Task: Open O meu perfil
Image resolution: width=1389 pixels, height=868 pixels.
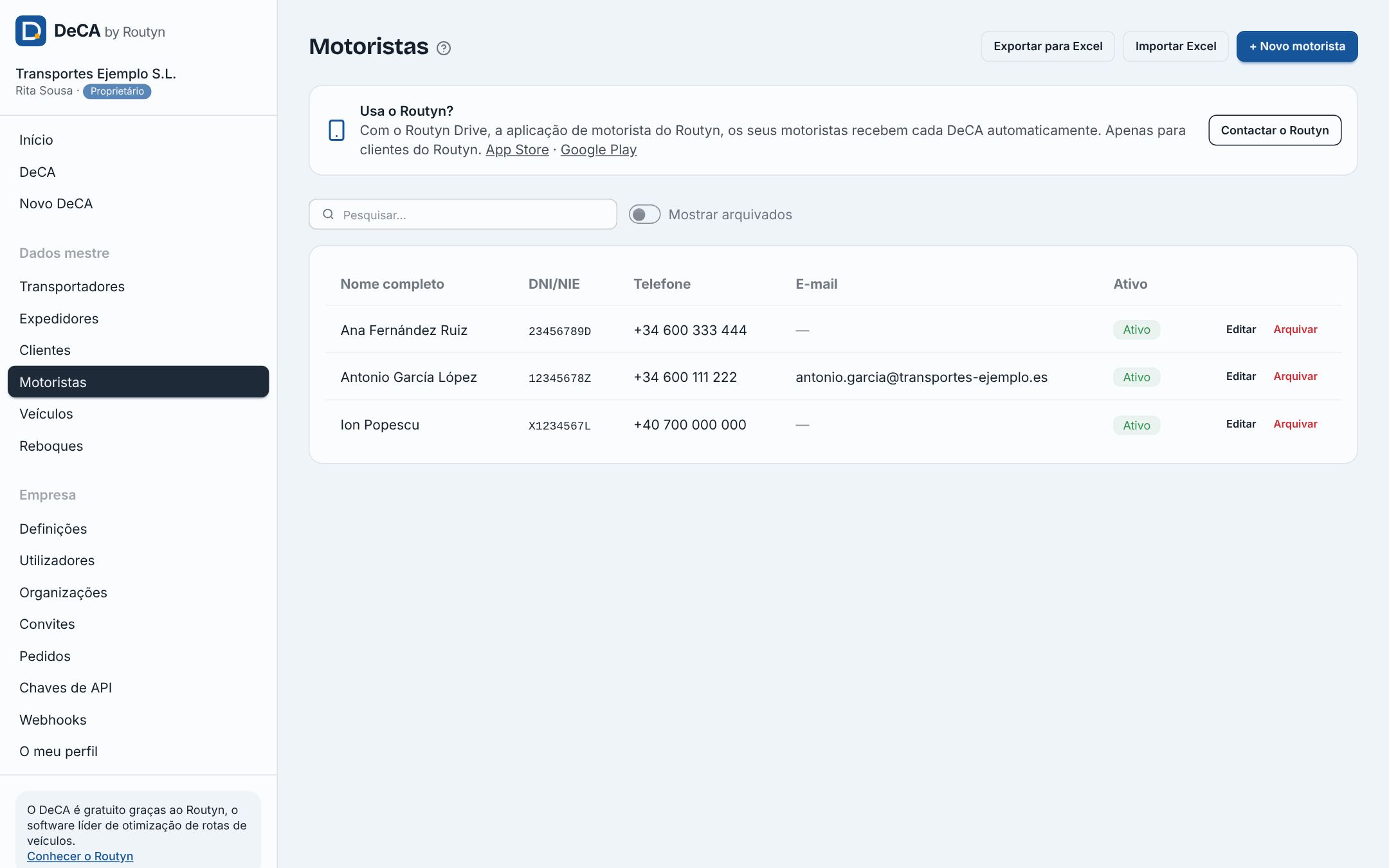Action: [138, 752]
